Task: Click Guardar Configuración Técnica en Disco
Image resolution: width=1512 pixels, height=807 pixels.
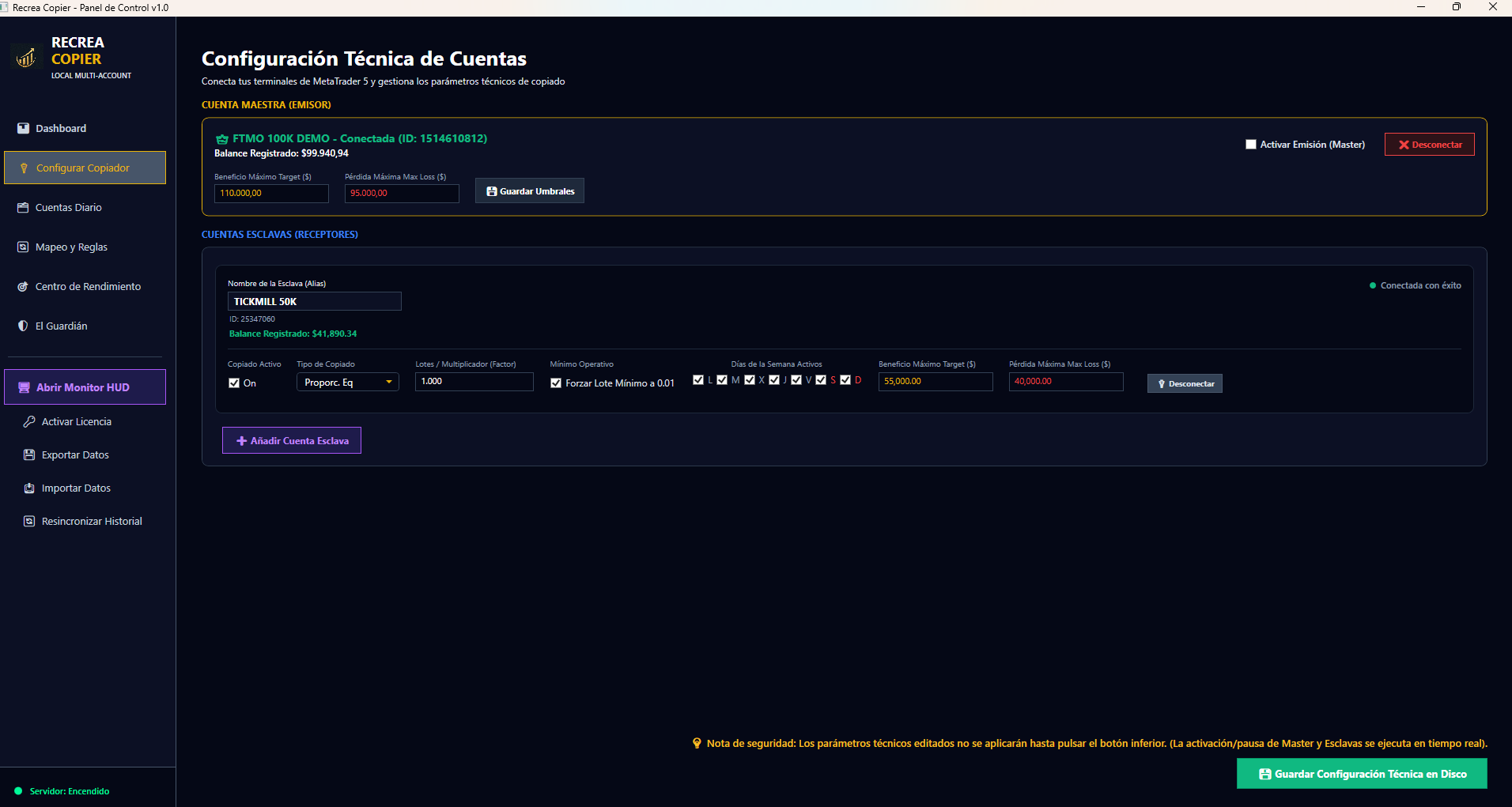Action: point(1362,774)
